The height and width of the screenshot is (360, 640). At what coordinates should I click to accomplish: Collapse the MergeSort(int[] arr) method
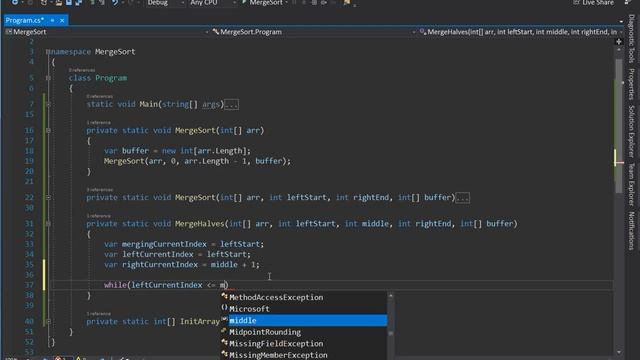click(48, 131)
